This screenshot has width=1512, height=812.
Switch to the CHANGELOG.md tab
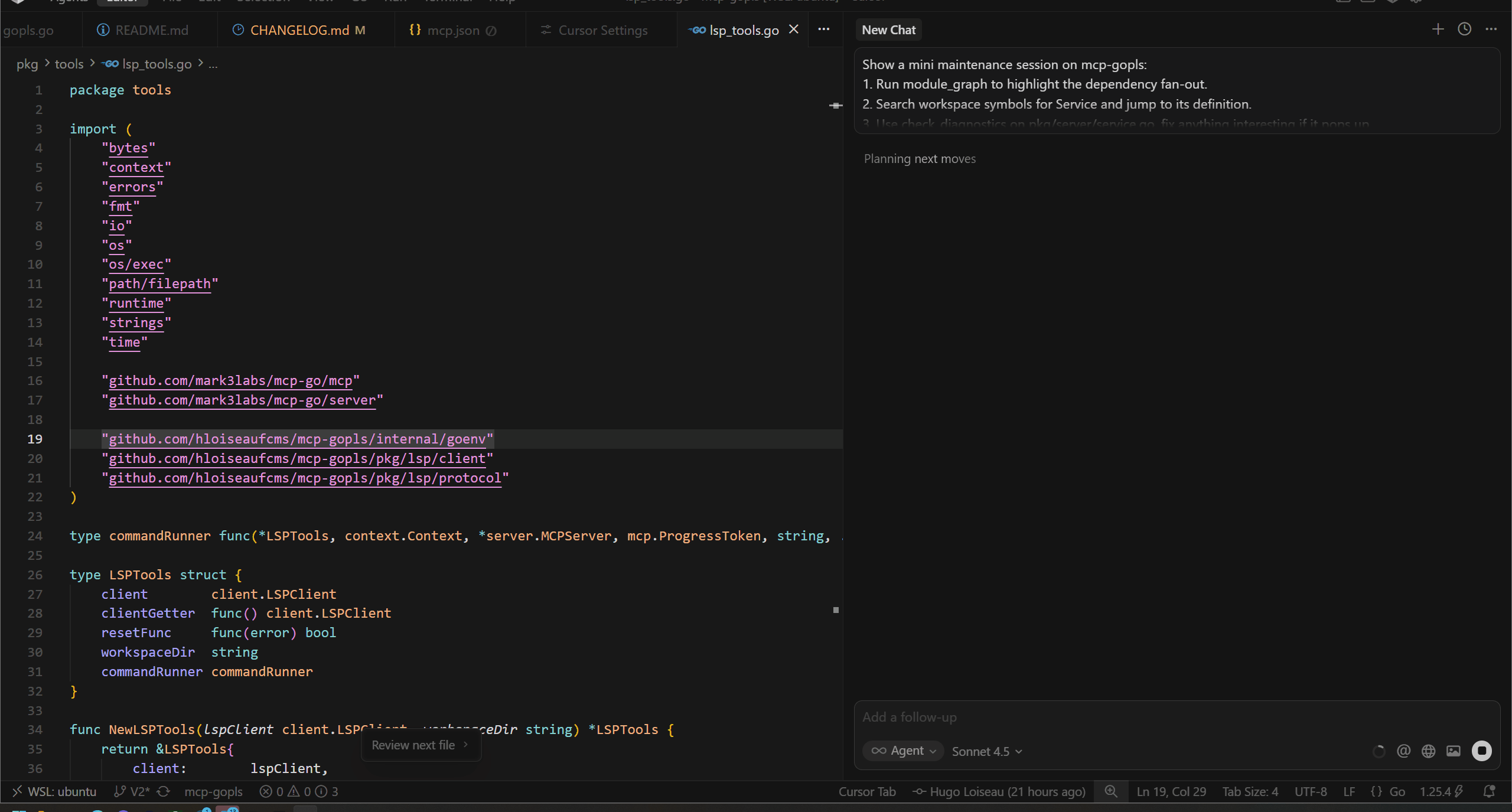[299, 30]
